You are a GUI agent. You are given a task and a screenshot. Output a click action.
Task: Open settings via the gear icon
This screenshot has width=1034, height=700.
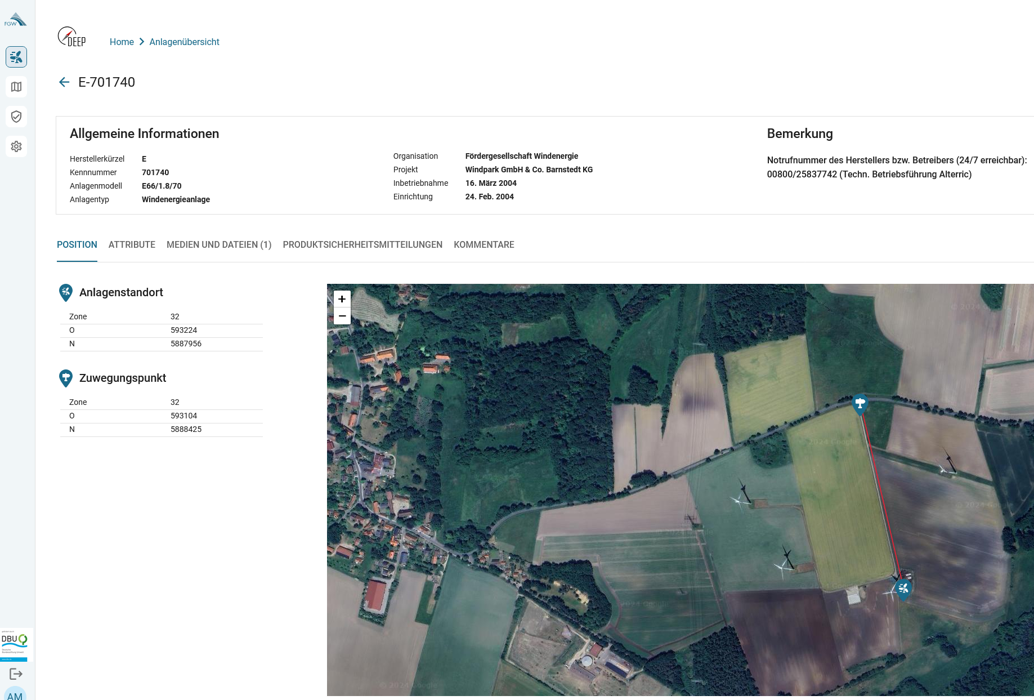pyautogui.click(x=16, y=147)
